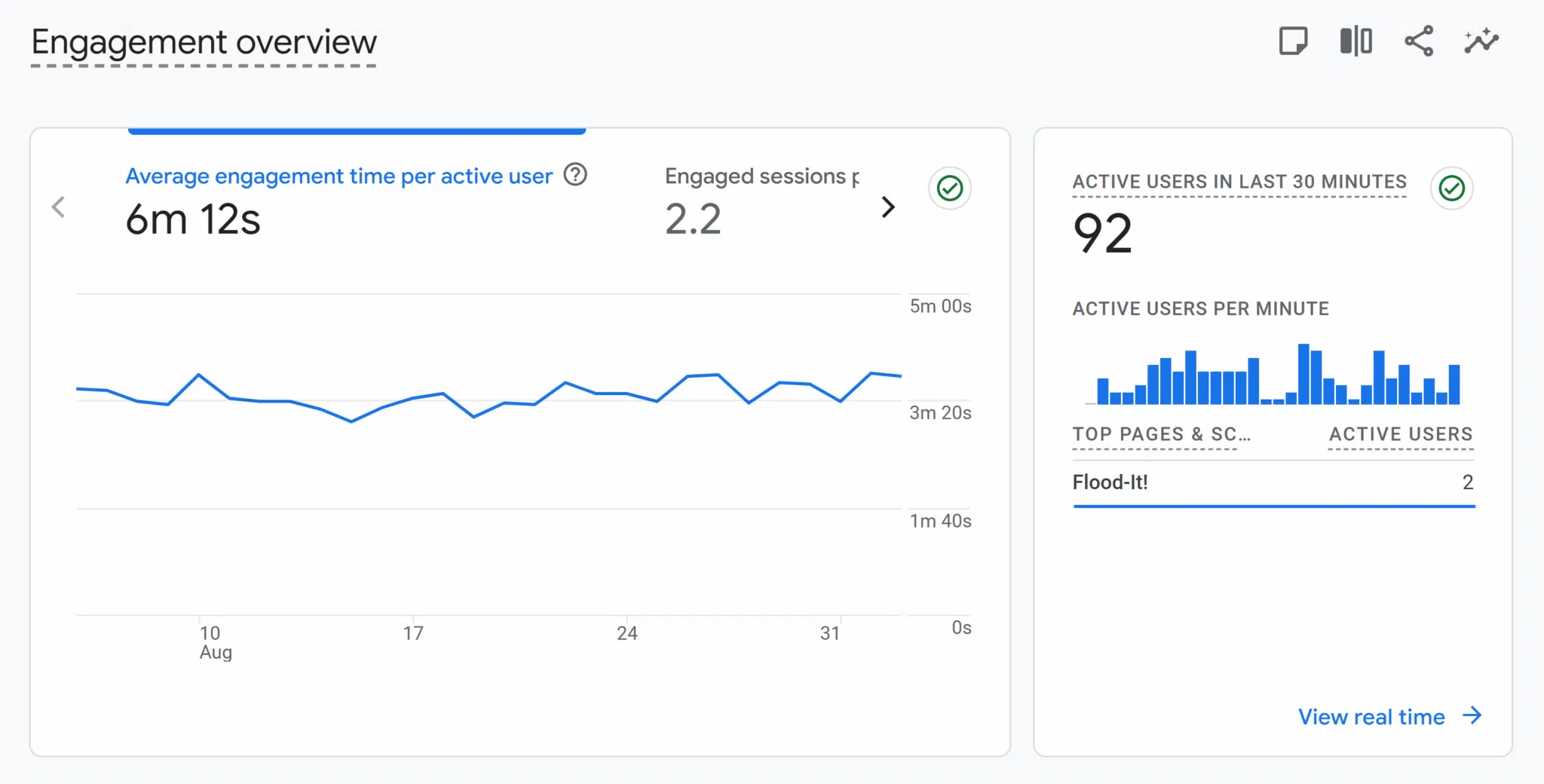Viewport: 1544px width, 784px height.
Task: Click green check icon on active users card
Action: point(1451,188)
